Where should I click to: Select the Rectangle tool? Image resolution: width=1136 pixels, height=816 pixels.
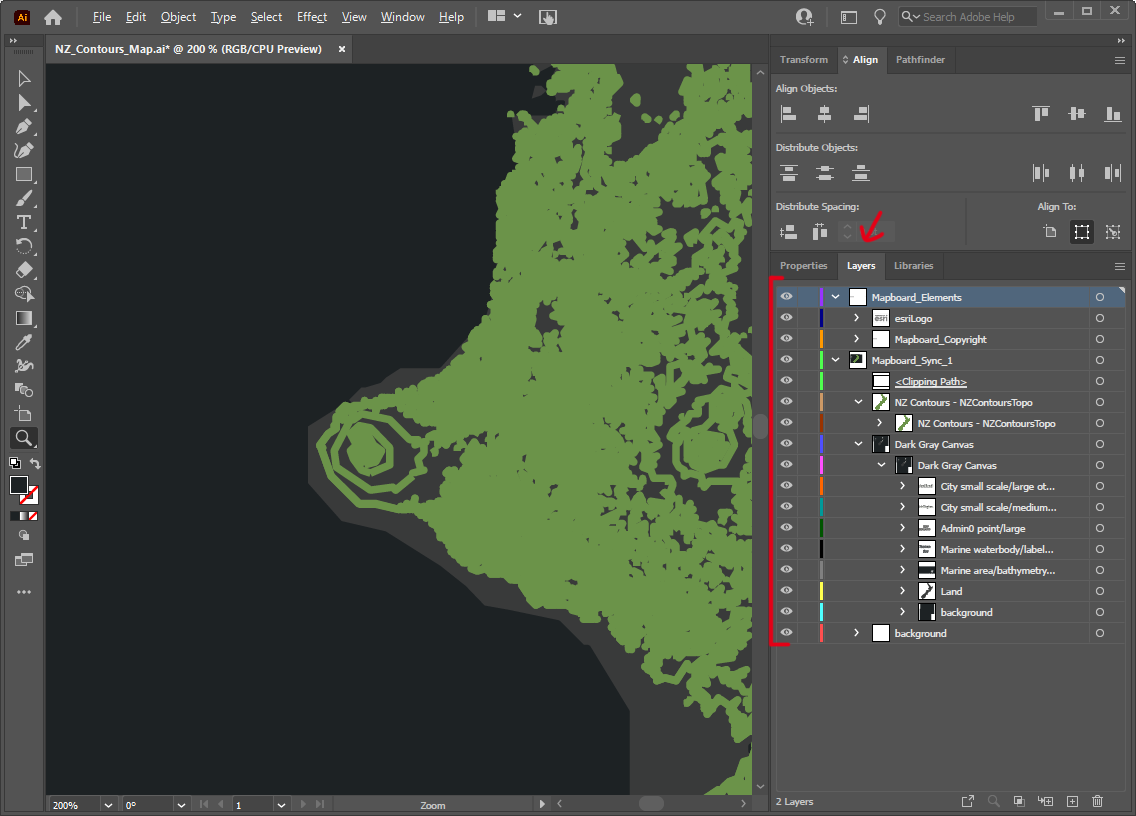tap(24, 175)
